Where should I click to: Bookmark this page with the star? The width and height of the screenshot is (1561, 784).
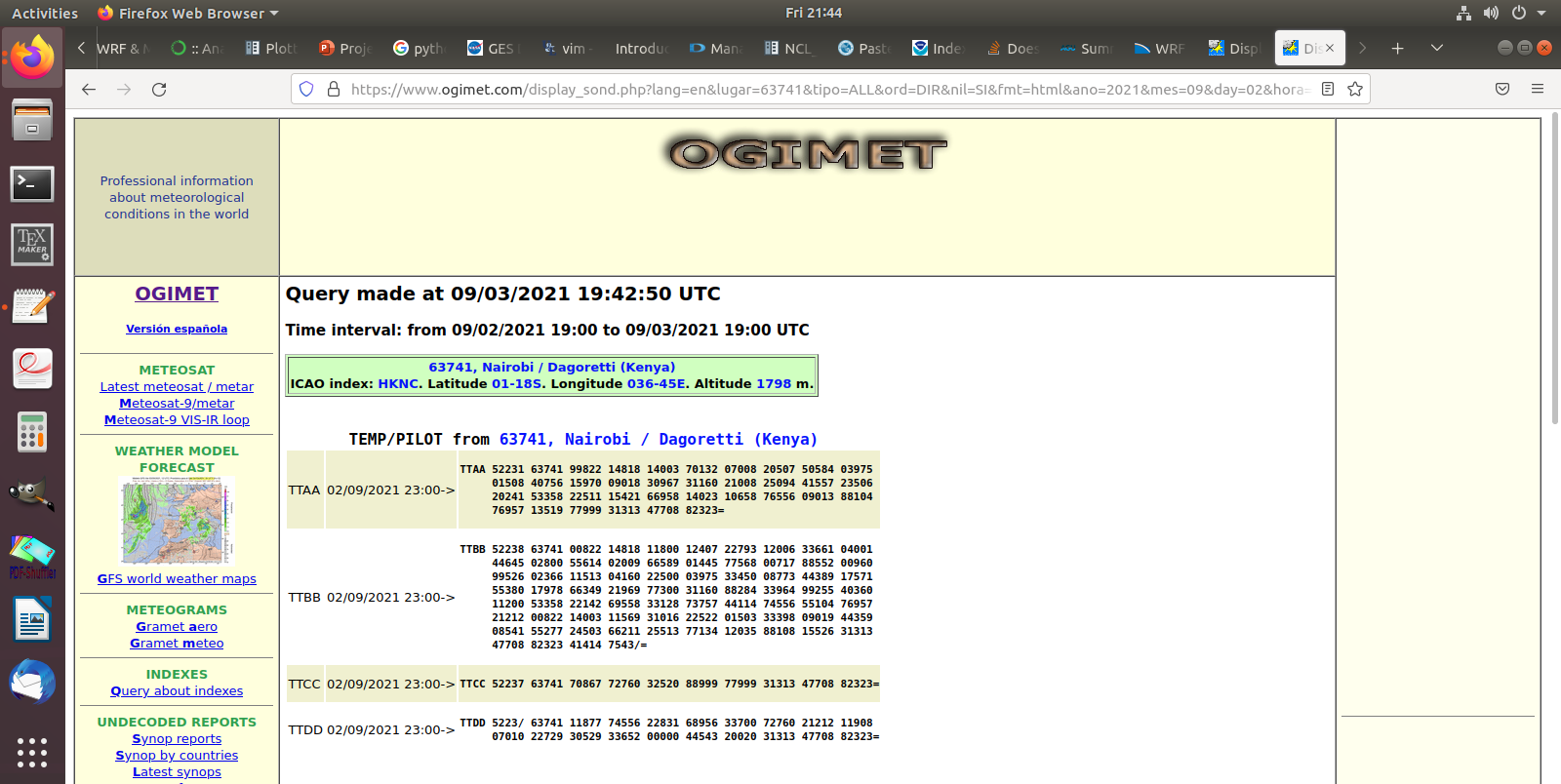[1355, 89]
